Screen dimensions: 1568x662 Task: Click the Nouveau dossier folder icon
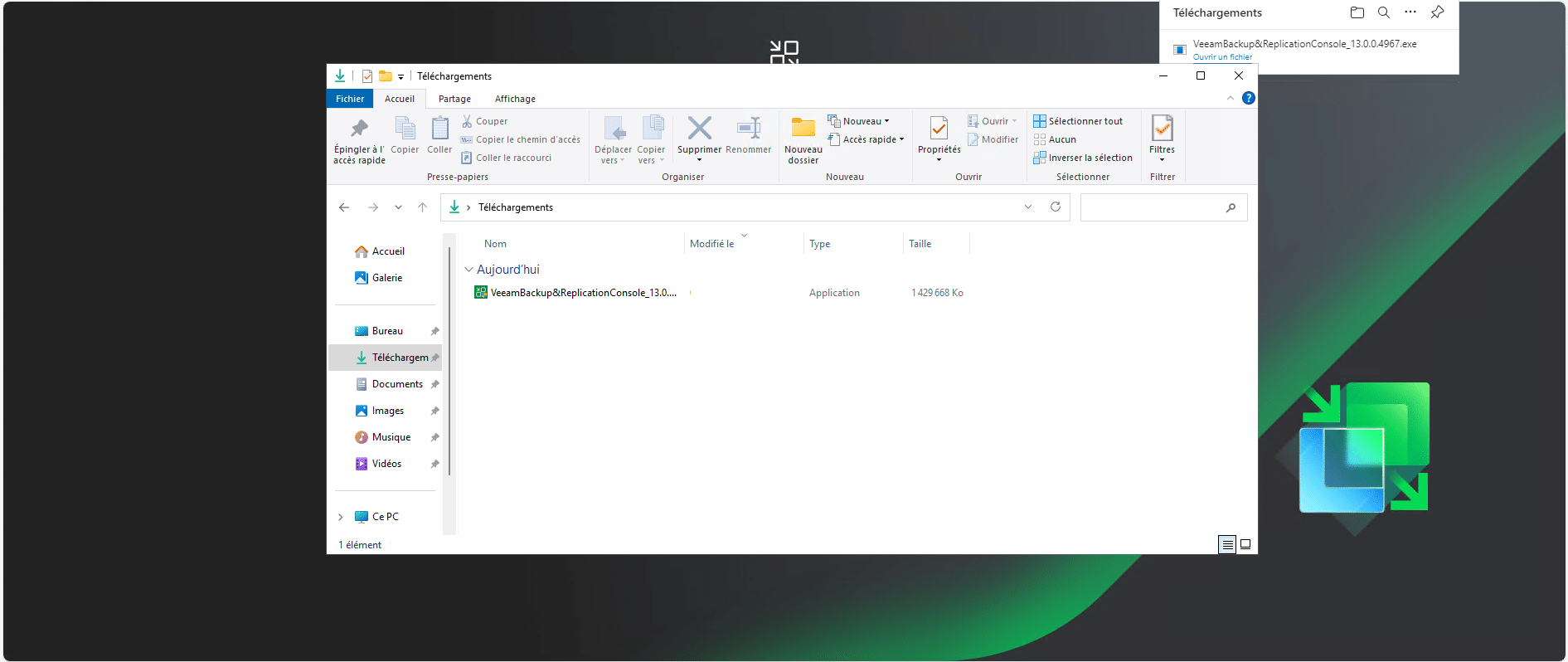(803, 128)
